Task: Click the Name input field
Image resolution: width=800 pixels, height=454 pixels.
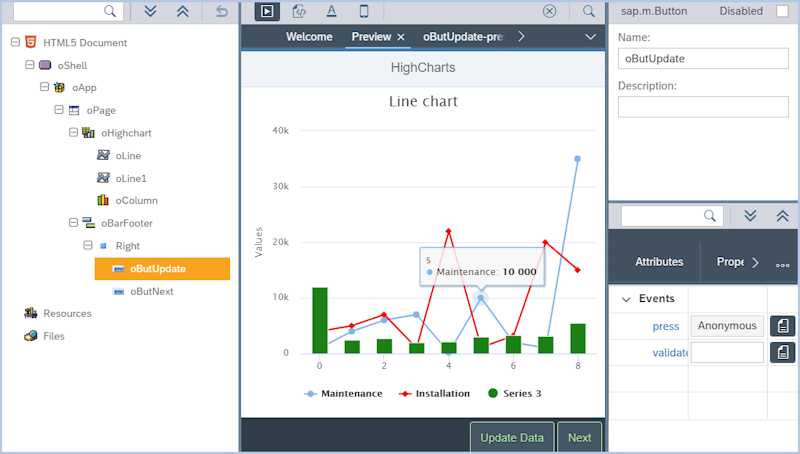Action: [x=703, y=59]
